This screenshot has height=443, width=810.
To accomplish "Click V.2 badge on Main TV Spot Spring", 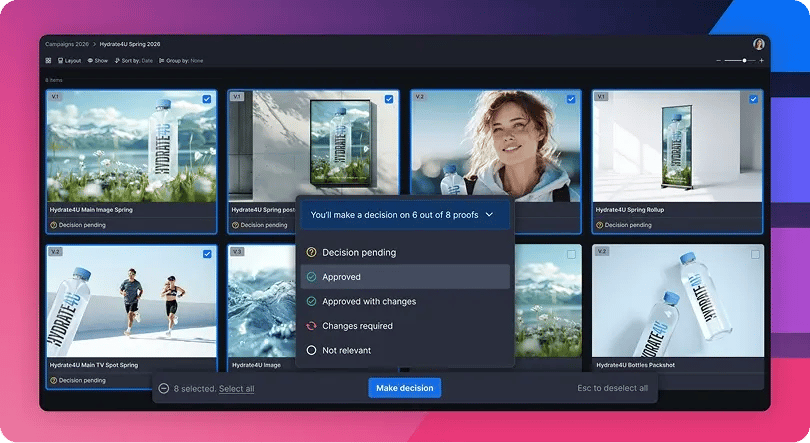I will point(55,251).
